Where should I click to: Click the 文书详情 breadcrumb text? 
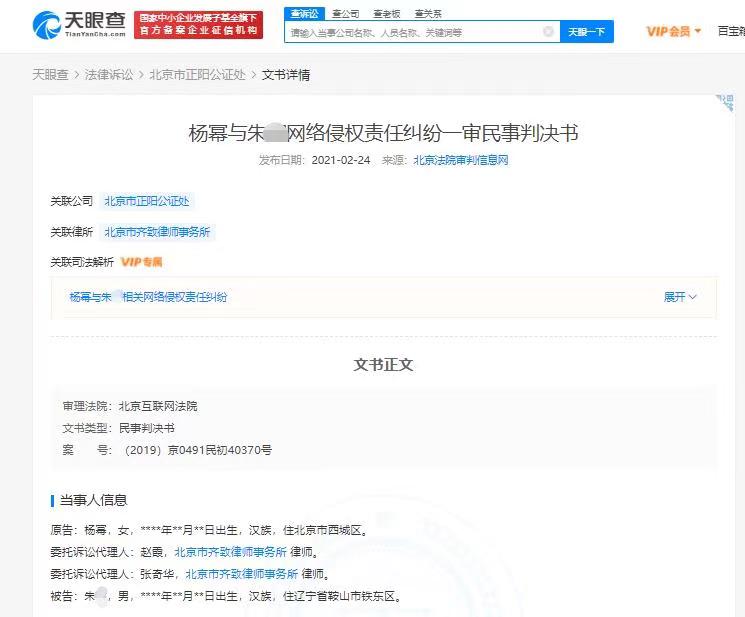click(286, 75)
